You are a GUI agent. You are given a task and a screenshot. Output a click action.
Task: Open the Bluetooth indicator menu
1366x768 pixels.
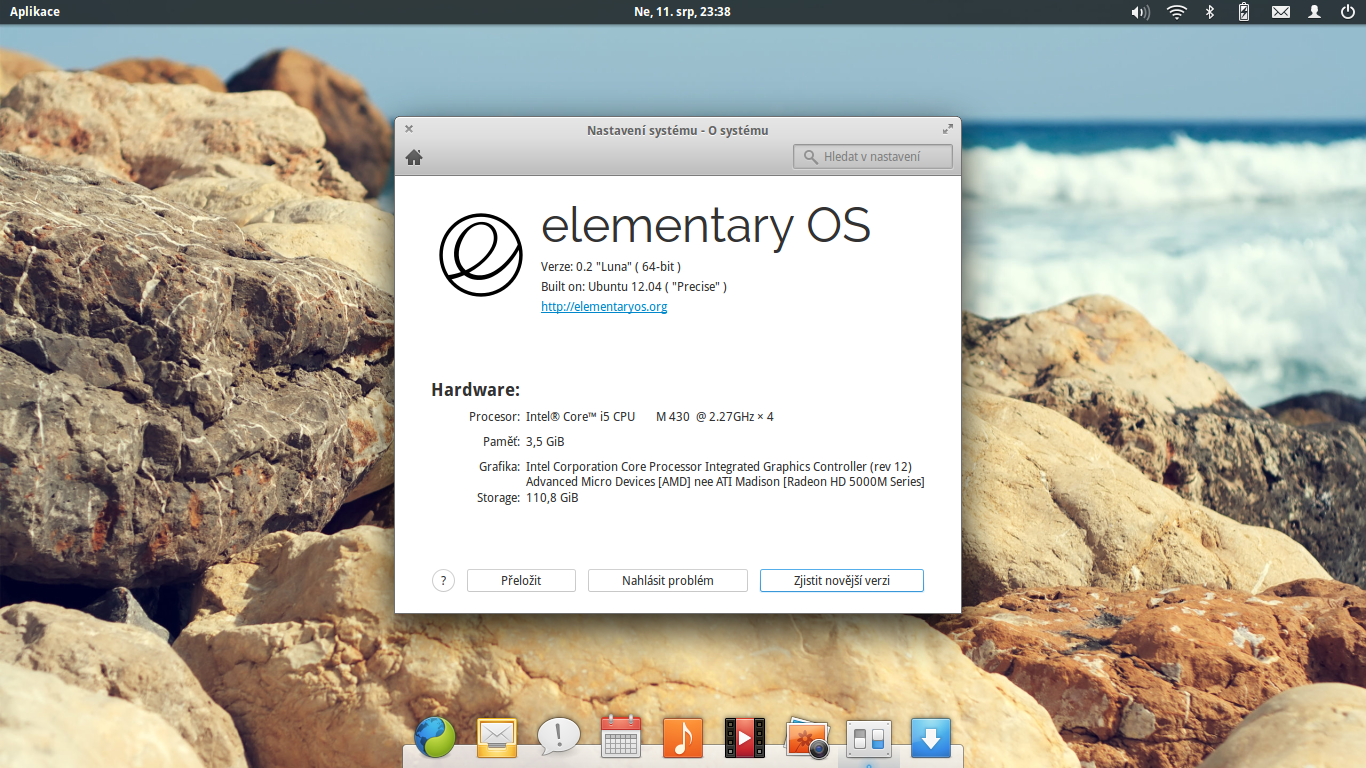1209,12
